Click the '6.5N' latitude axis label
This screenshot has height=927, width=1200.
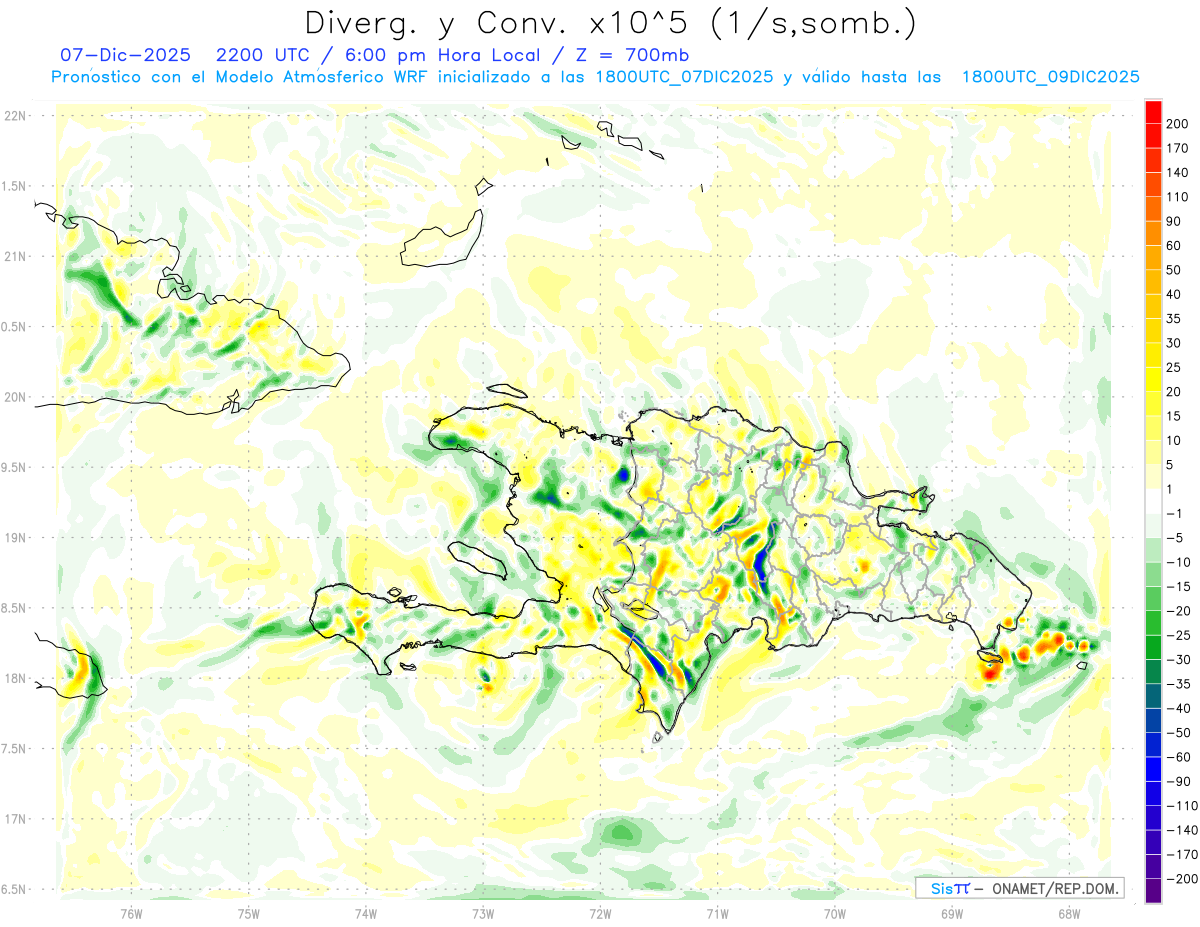coord(15,890)
